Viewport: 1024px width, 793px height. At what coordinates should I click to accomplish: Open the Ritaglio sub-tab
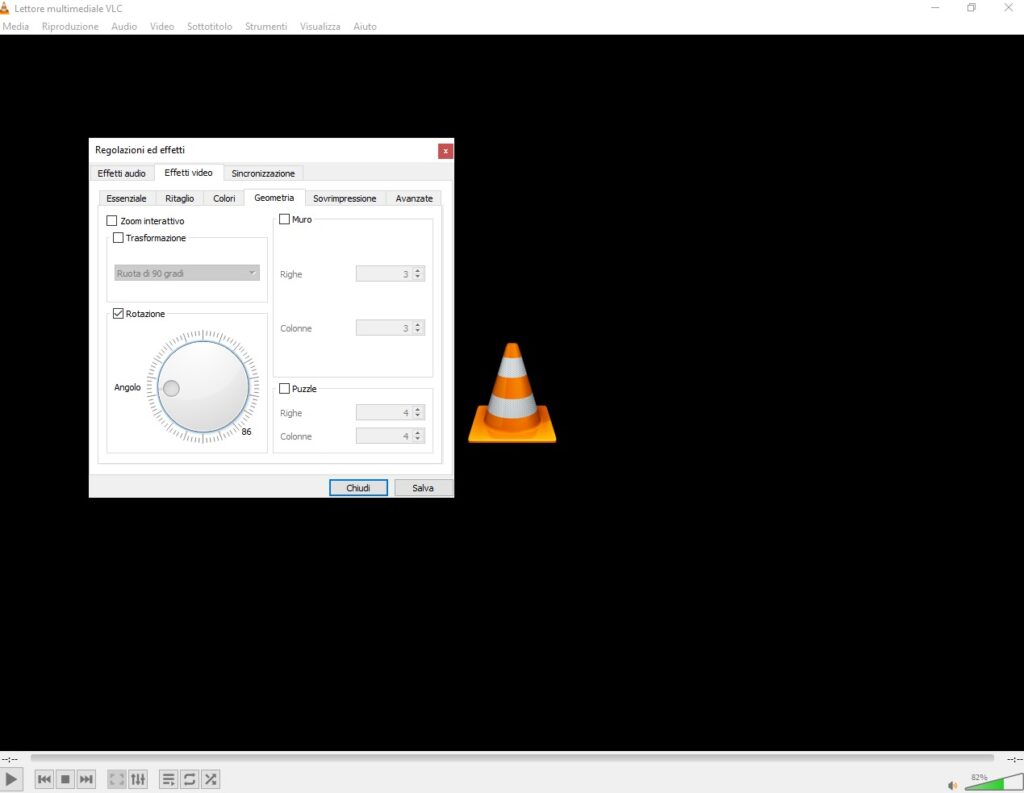point(180,199)
